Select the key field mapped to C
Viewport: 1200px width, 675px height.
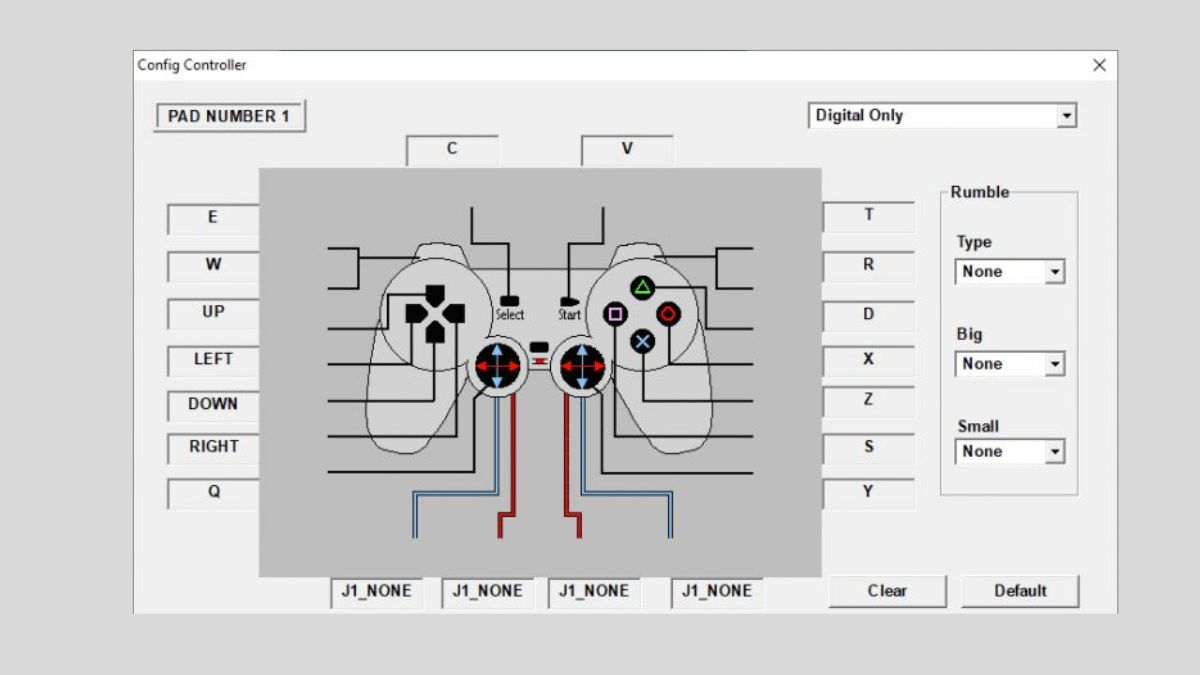click(452, 149)
